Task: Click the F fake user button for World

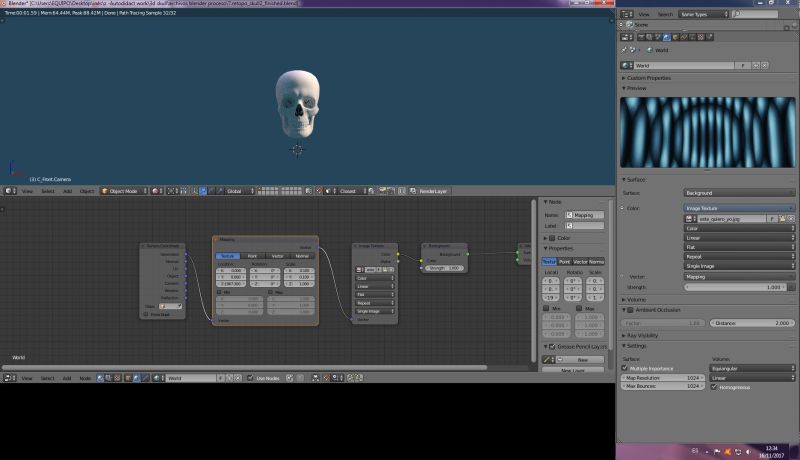Action: tap(742, 65)
